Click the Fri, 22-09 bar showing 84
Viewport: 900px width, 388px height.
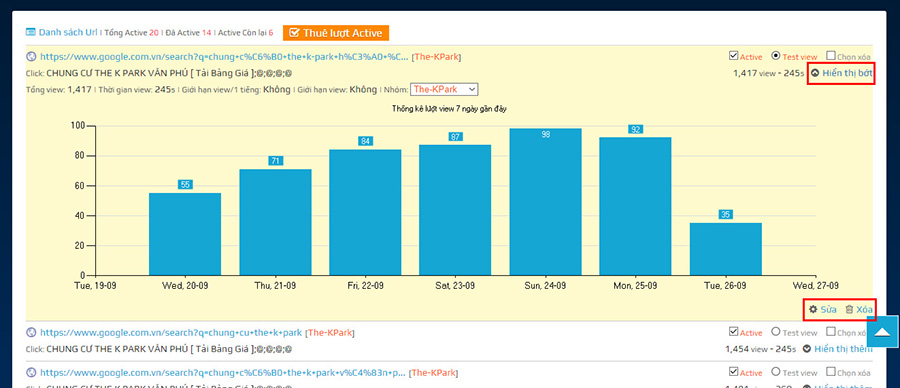point(365,212)
